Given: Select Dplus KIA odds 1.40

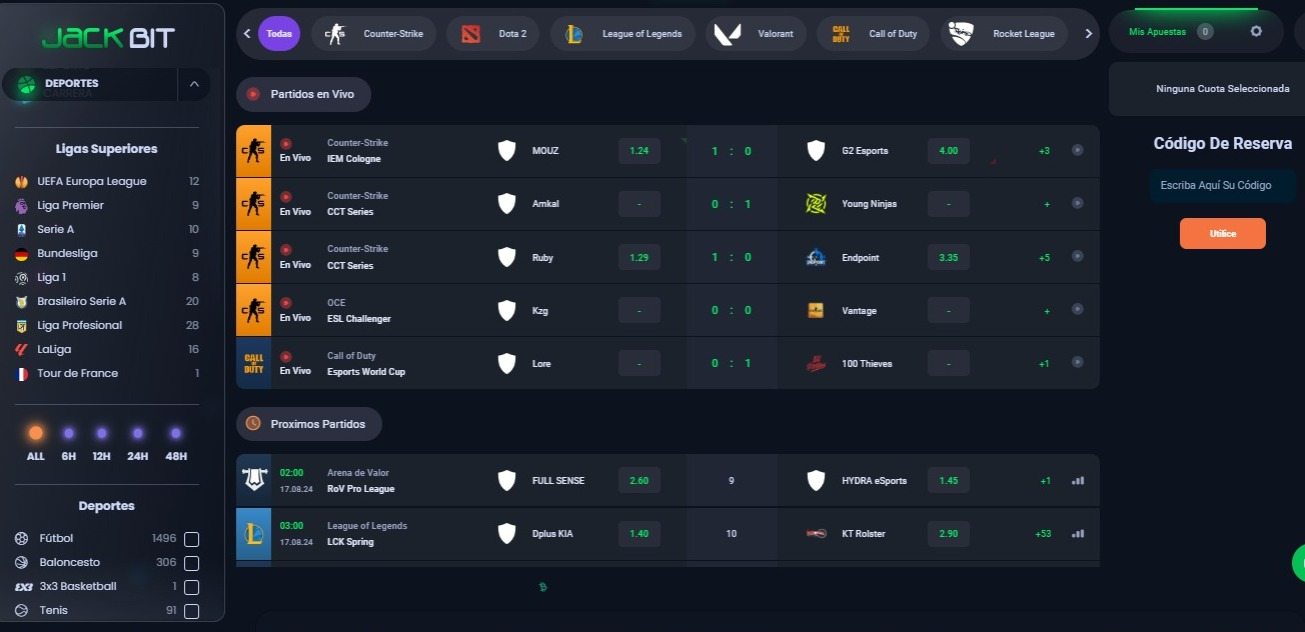Looking at the screenshot, I should 640,534.
